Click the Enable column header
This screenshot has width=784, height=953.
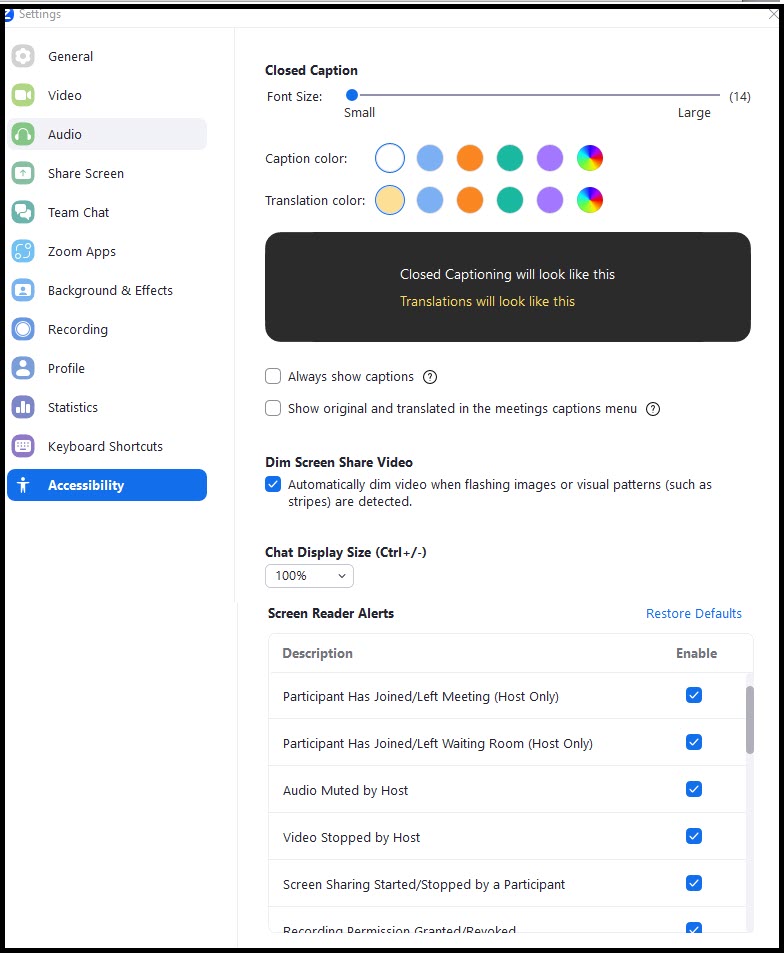coord(696,653)
